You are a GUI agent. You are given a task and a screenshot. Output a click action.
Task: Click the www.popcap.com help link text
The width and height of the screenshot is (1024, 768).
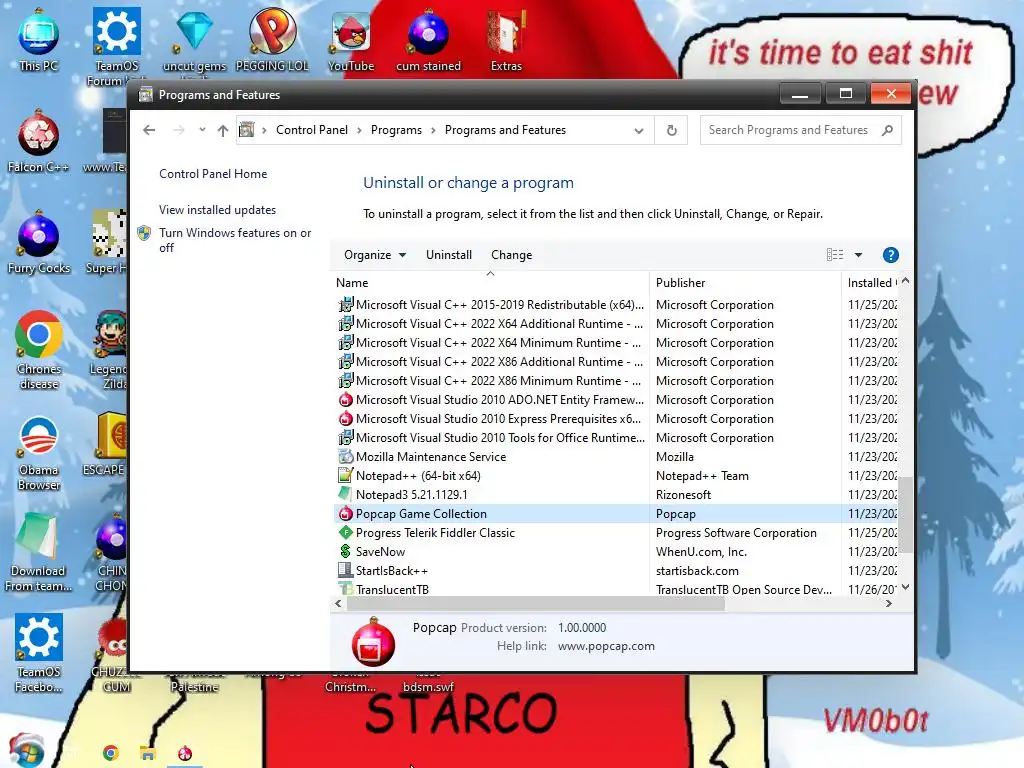pos(606,646)
